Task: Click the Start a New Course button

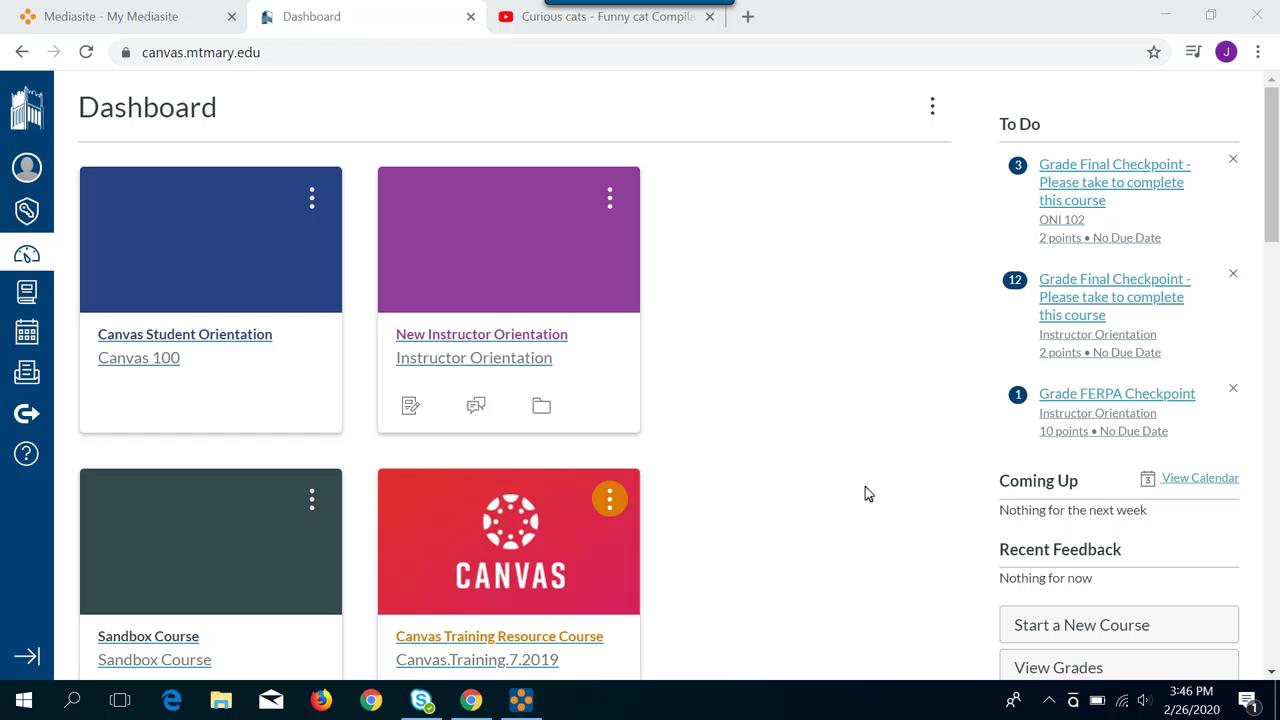Action: click(1118, 624)
